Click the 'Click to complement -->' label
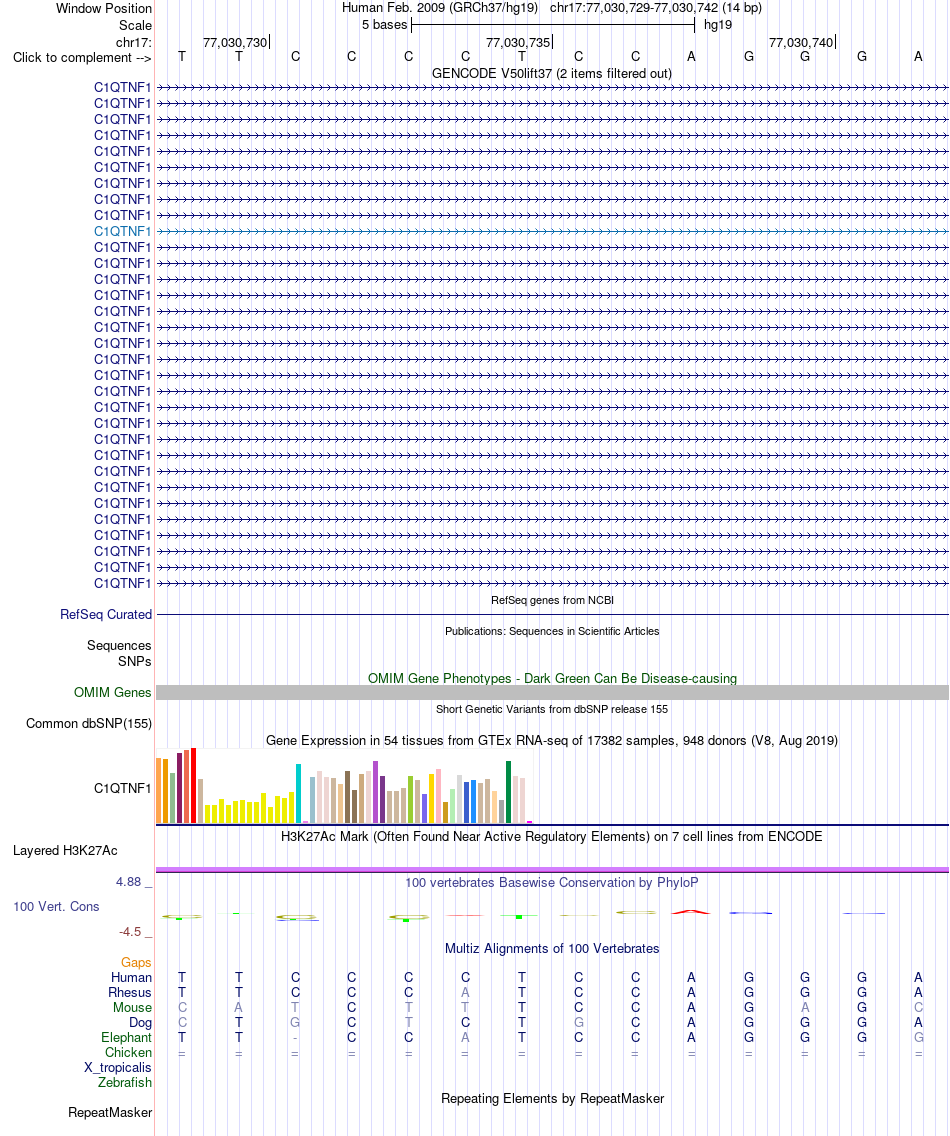The image size is (950, 1136). 82,57
